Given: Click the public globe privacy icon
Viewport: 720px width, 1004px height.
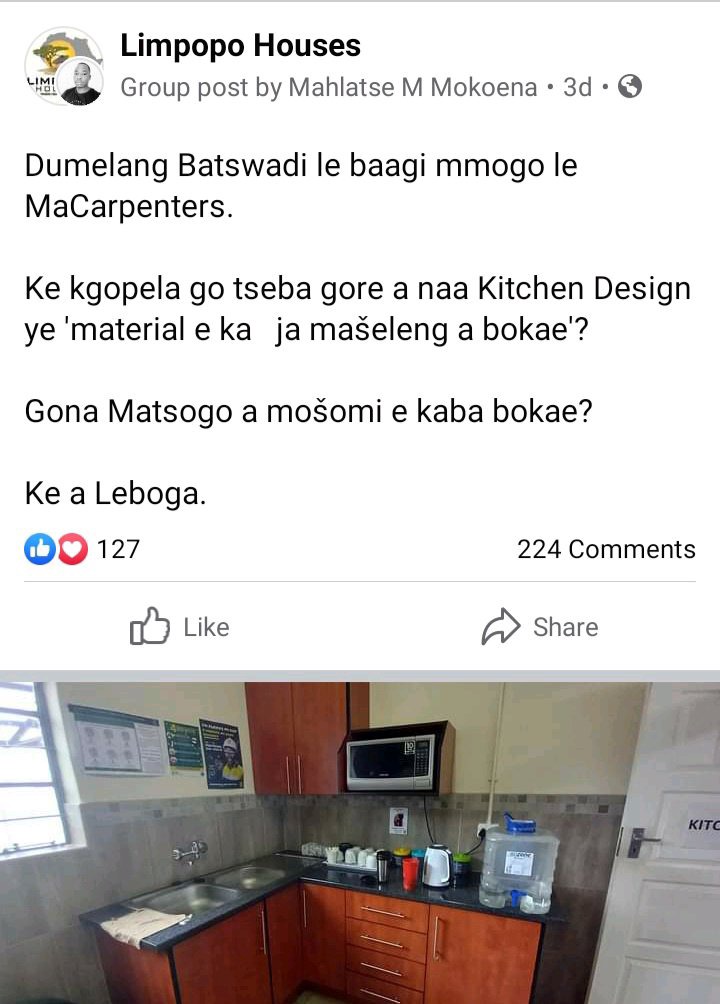Looking at the screenshot, I should tap(630, 86).
